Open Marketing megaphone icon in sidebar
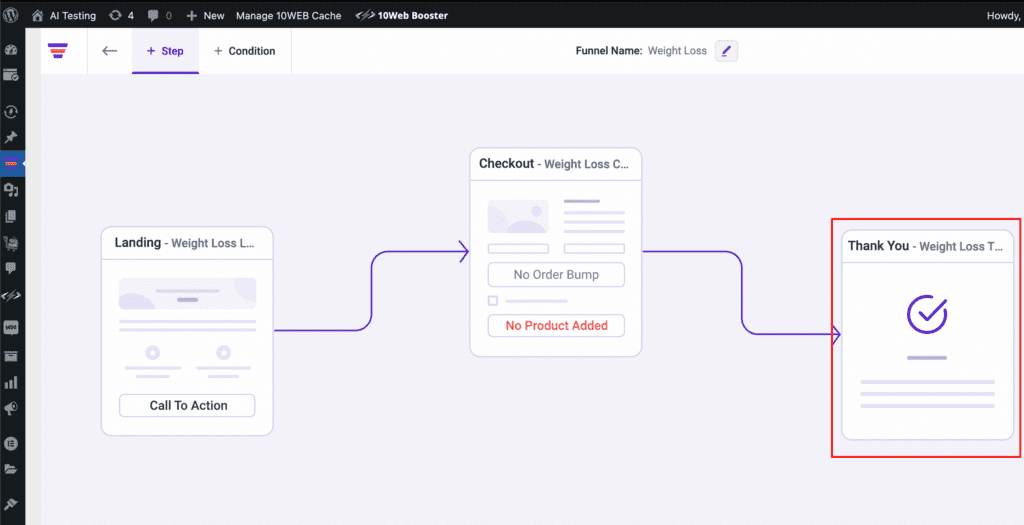The width and height of the screenshot is (1024, 525). coord(12,409)
